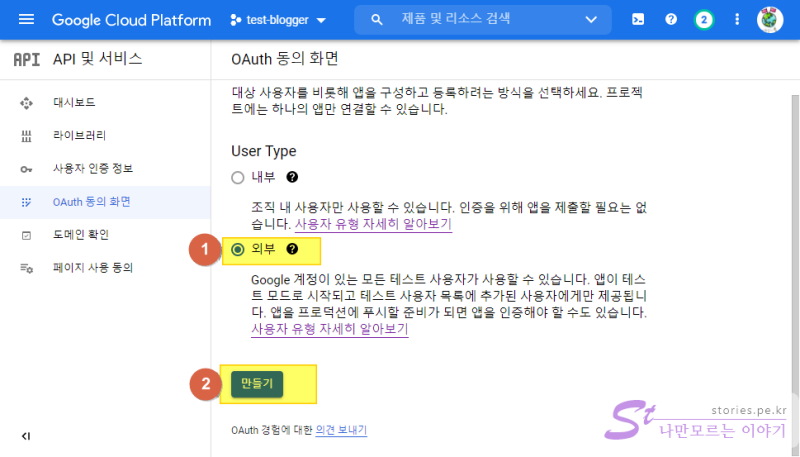Click the Google Cloud Platform logo text

click(131, 20)
